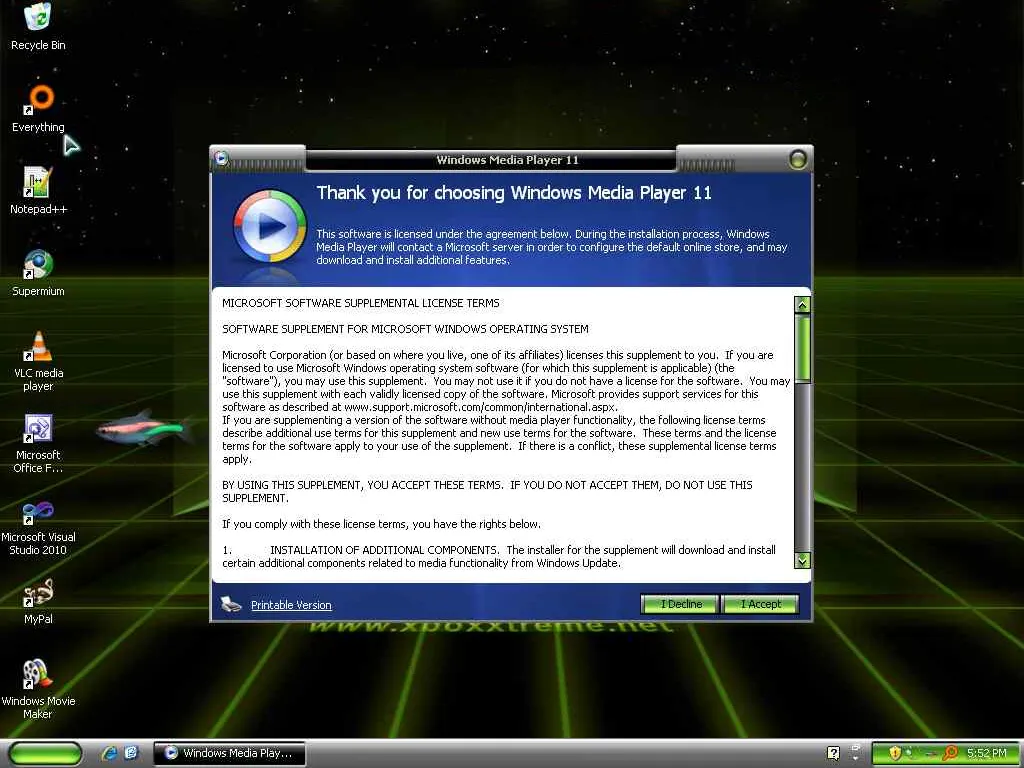The width and height of the screenshot is (1024, 768).
Task: Click the 5:52 PM taskbar clock
Action: coord(987,753)
